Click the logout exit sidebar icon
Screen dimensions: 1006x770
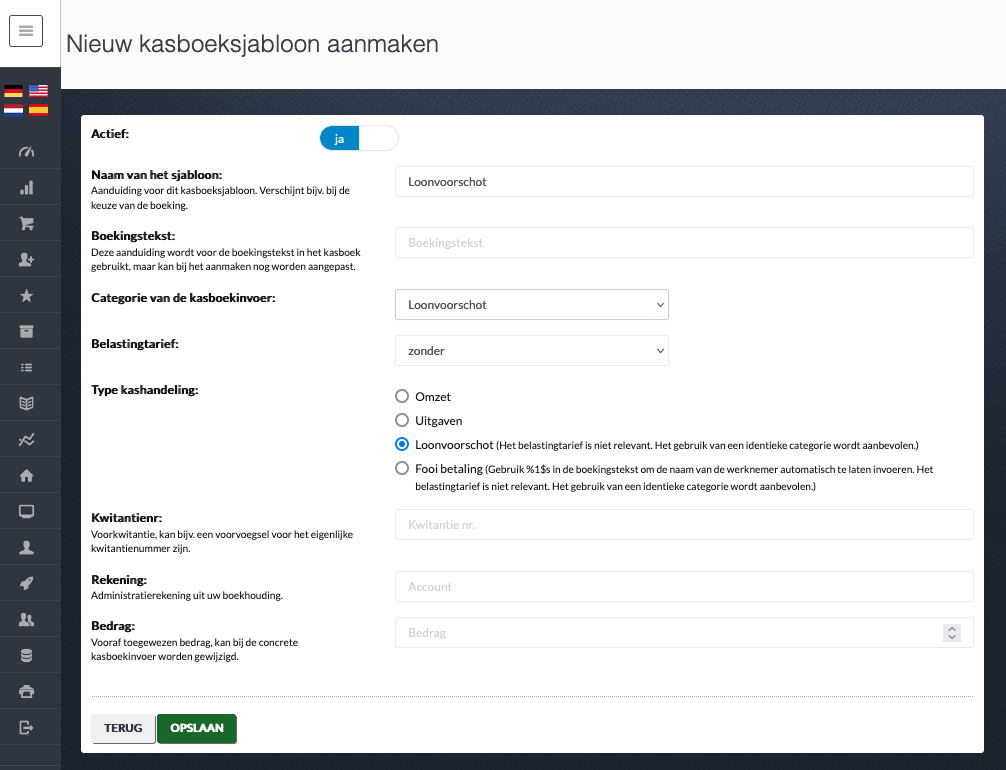(x=26, y=727)
